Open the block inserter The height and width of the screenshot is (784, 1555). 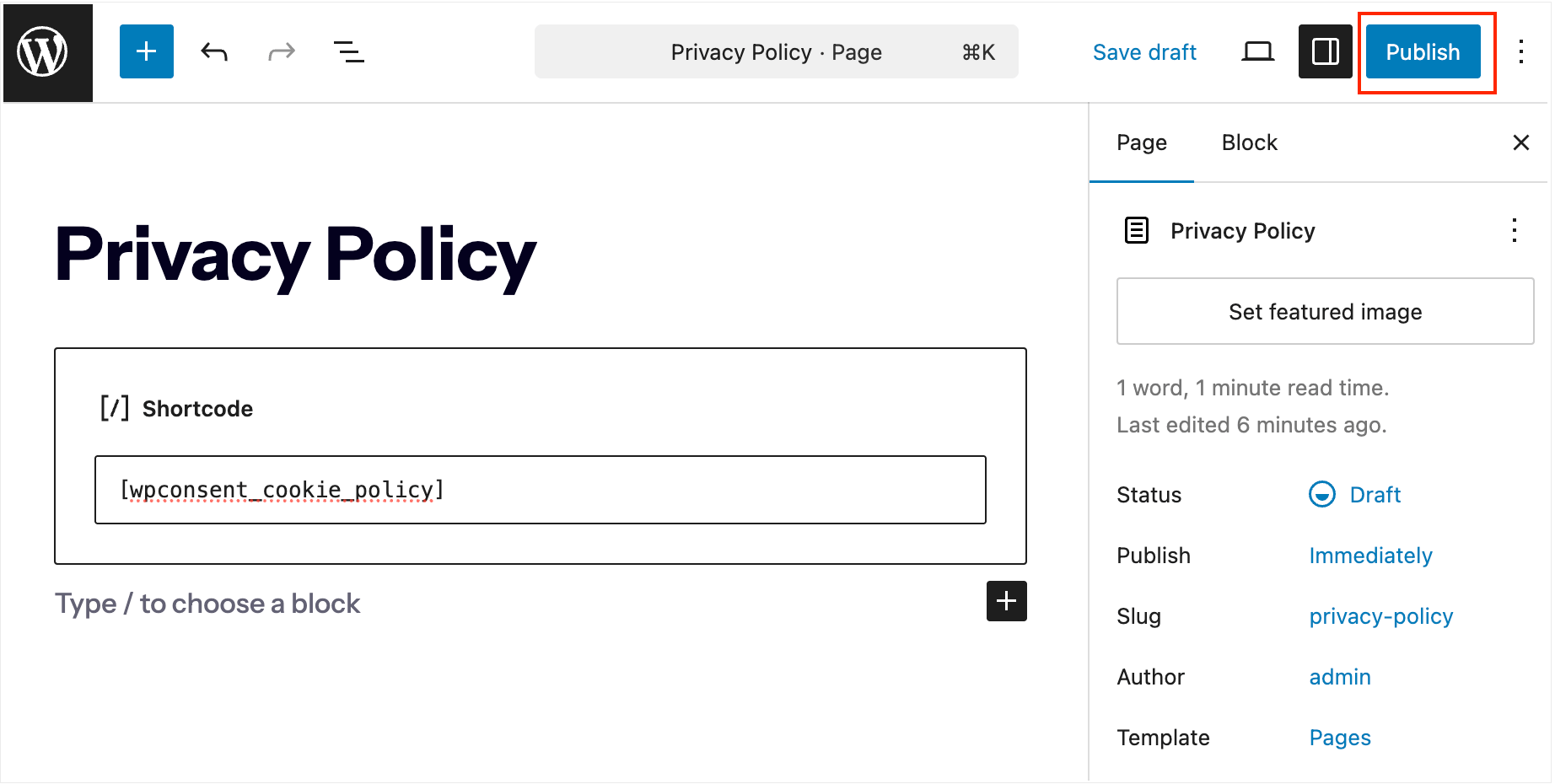pos(146,51)
